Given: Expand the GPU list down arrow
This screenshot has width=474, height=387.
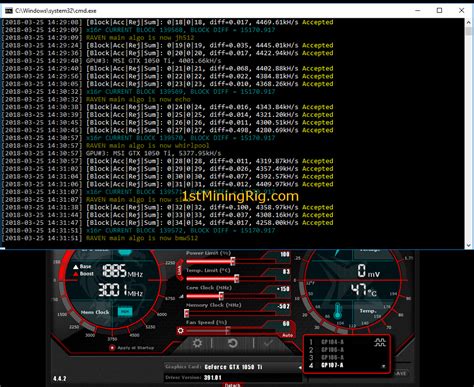Looking at the screenshot, I should coord(383,366).
